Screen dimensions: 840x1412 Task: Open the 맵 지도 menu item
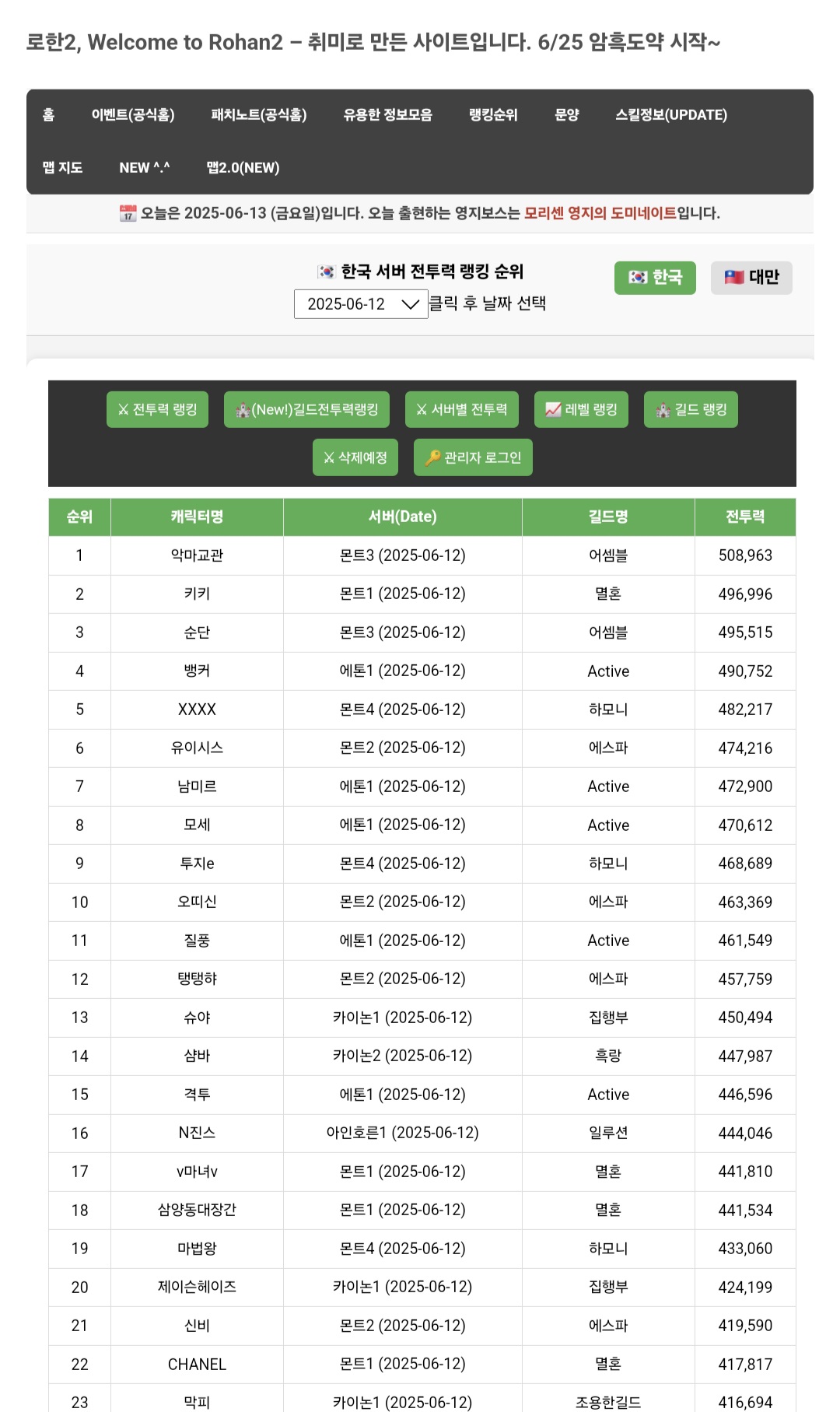click(x=62, y=167)
